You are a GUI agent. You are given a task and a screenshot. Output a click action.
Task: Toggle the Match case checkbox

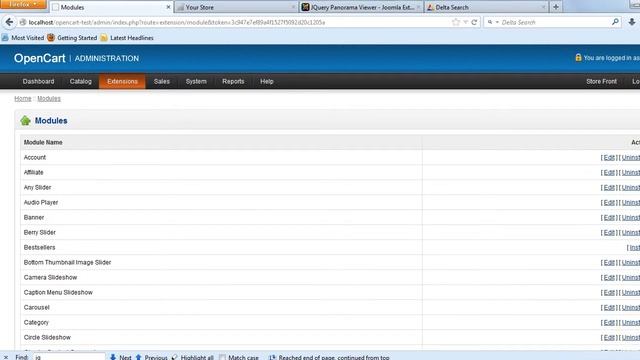pos(222,357)
